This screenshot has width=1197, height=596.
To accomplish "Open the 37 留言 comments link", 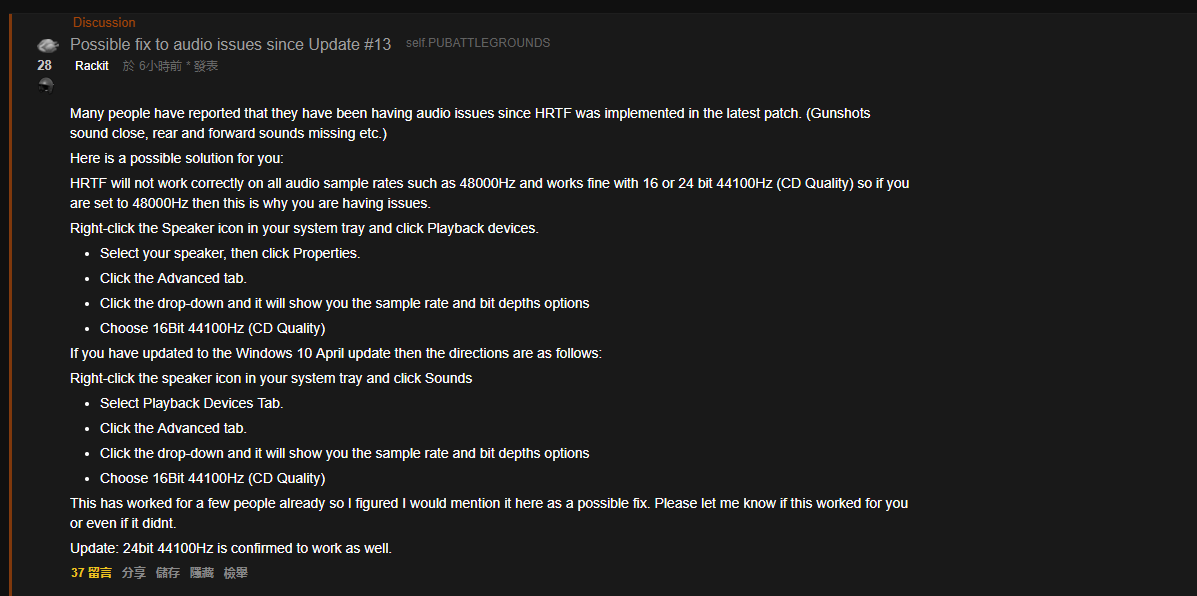I will (91, 572).
